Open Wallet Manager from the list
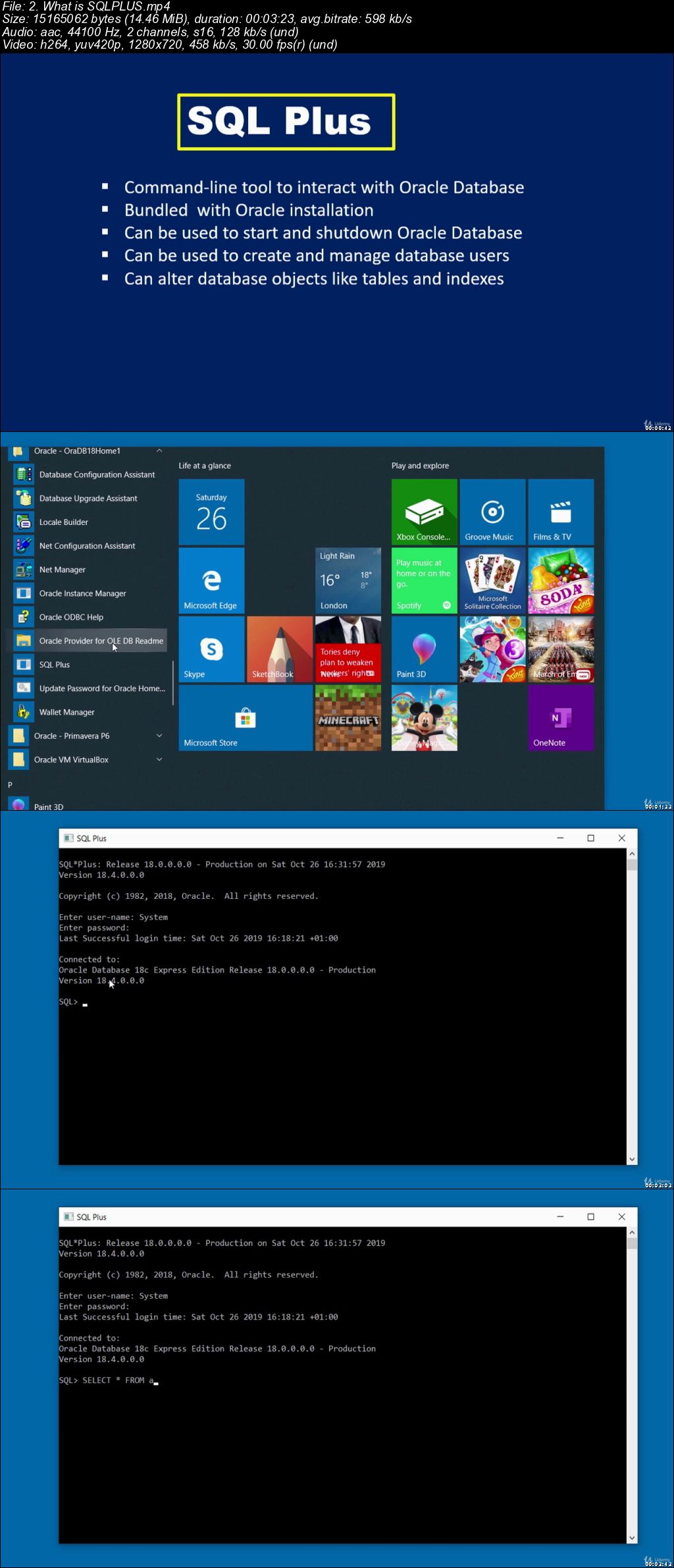 [66, 712]
